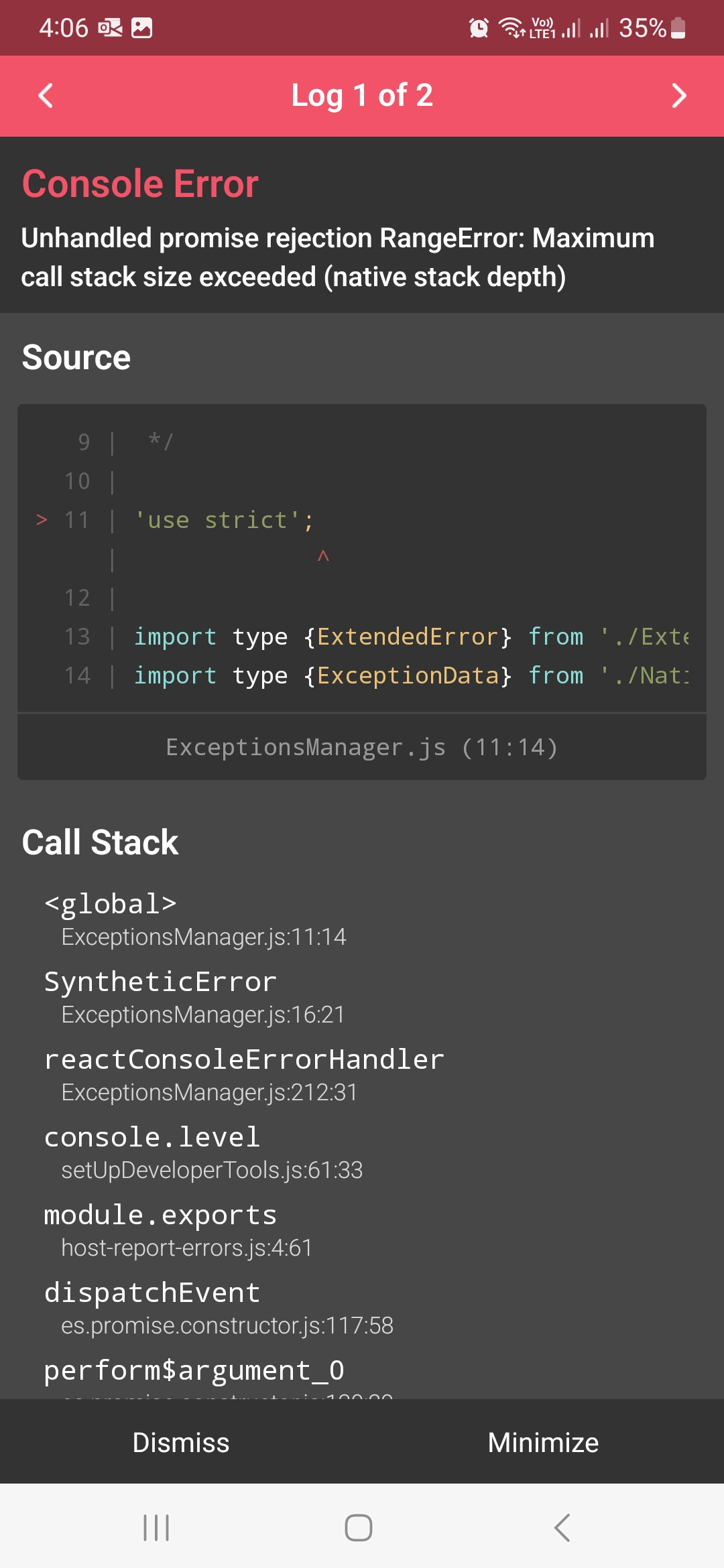Select the <global> call stack frame
Viewport: 724px width, 1568px height.
pos(362,919)
